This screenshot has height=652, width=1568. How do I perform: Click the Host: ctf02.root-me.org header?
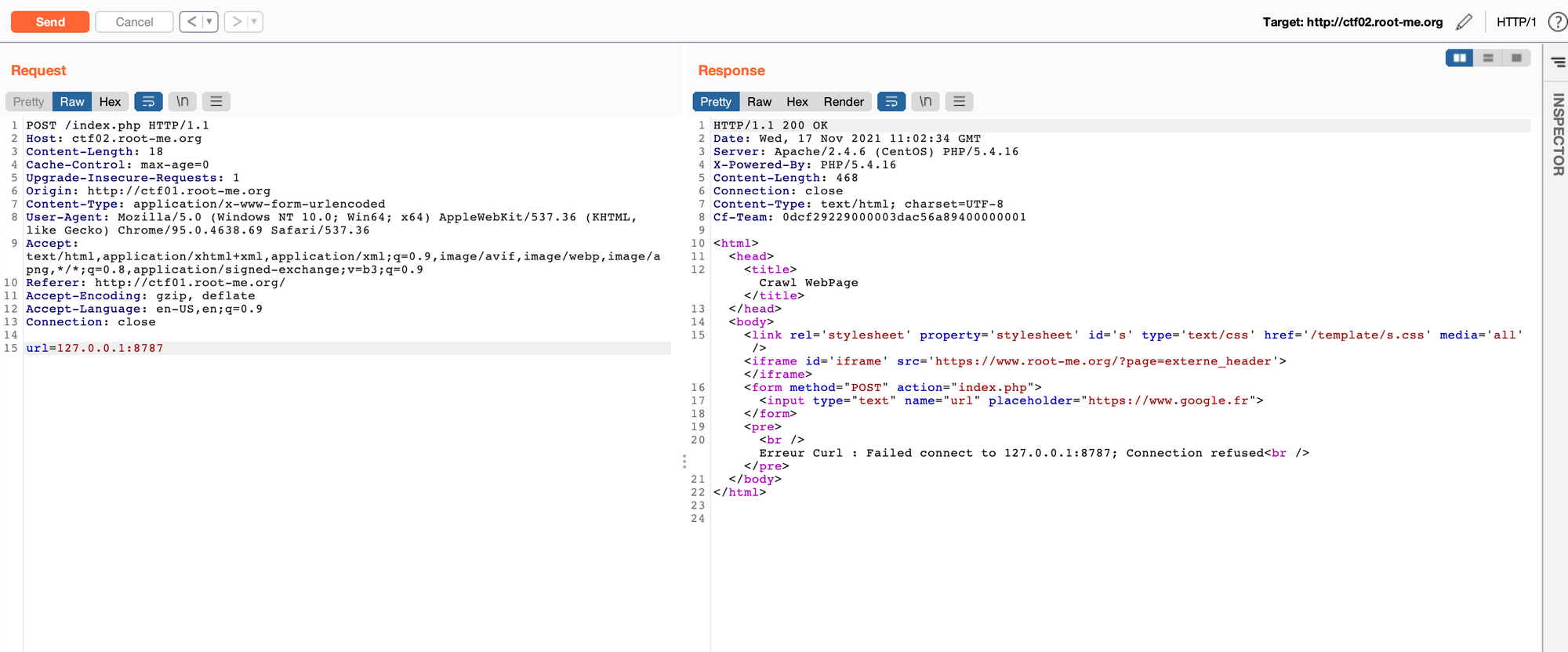[114, 139]
